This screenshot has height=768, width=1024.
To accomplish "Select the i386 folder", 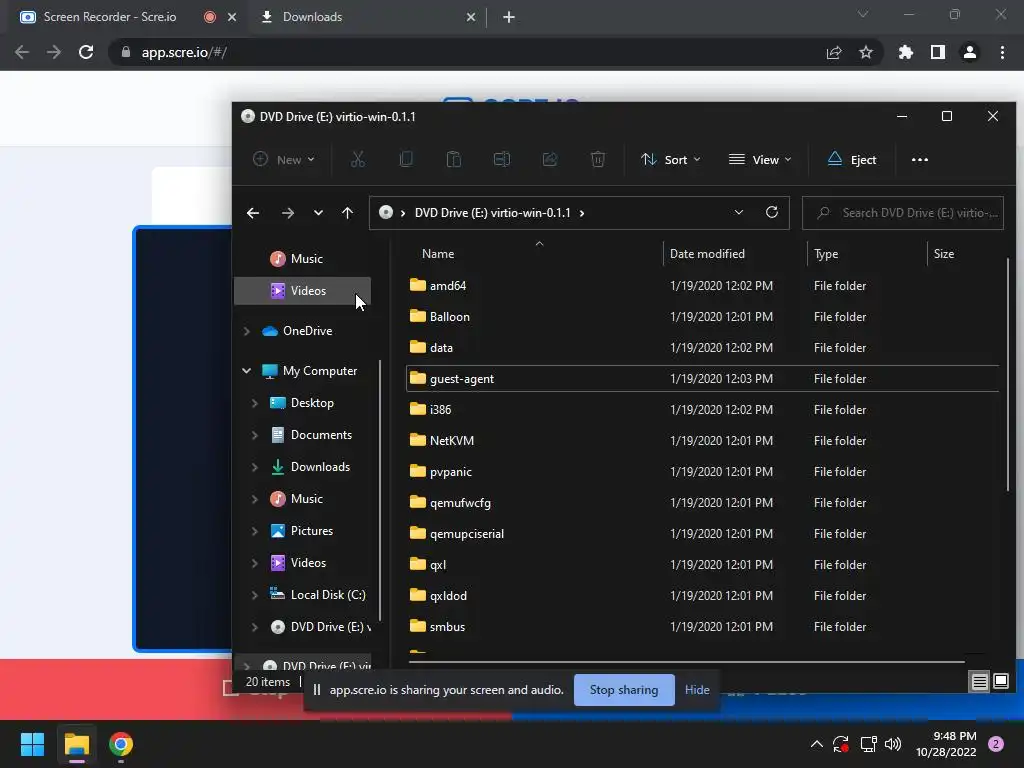I will (x=702, y=409).
